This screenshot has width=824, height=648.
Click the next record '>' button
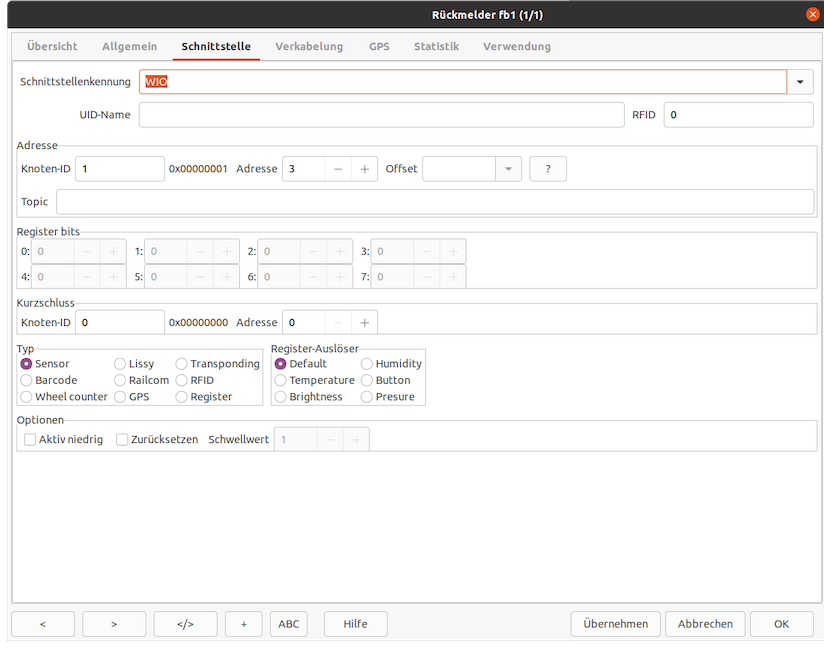click(x=114, y=624)
